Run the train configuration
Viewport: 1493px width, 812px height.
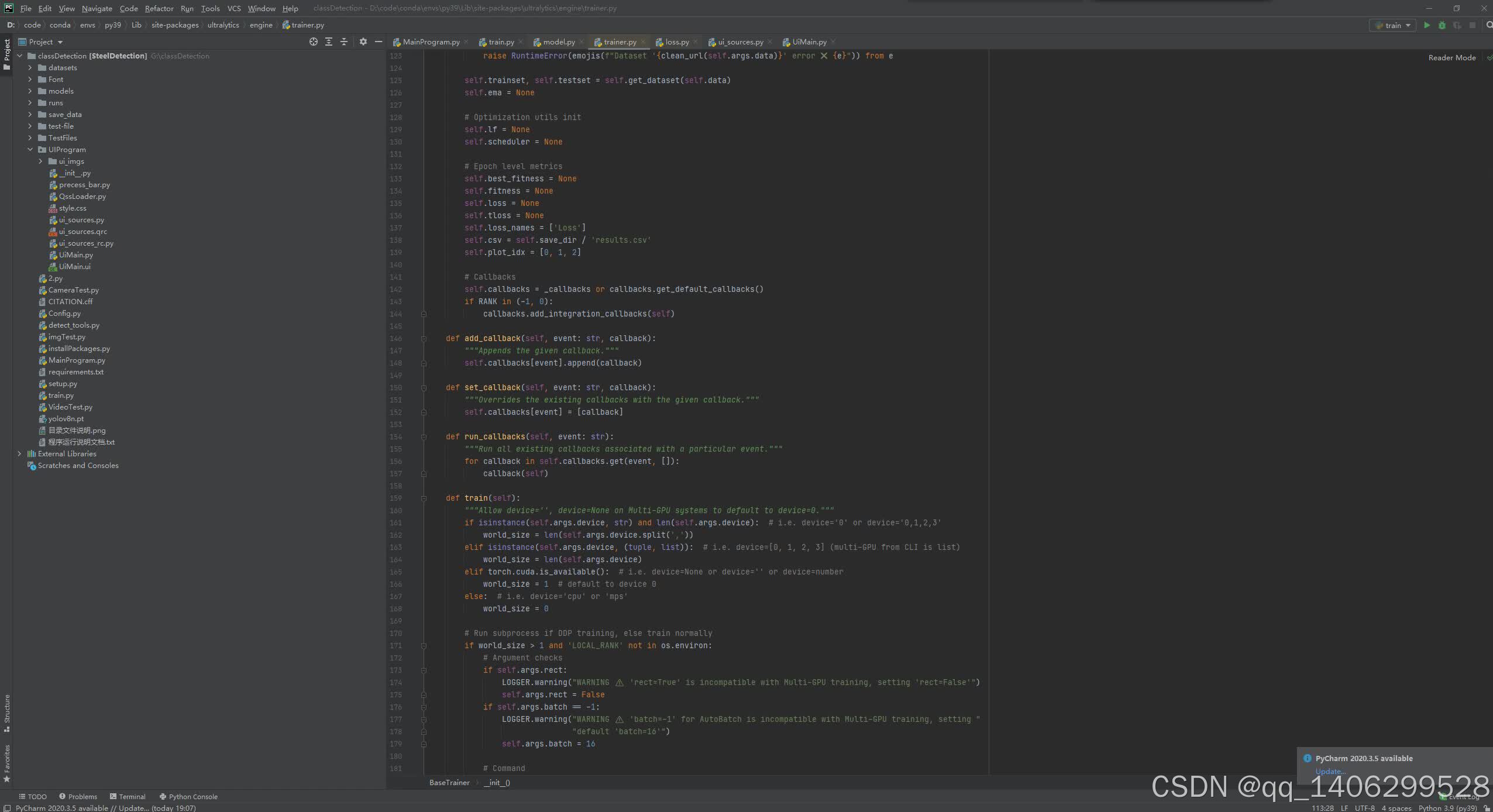click(x=1427, y=25)
